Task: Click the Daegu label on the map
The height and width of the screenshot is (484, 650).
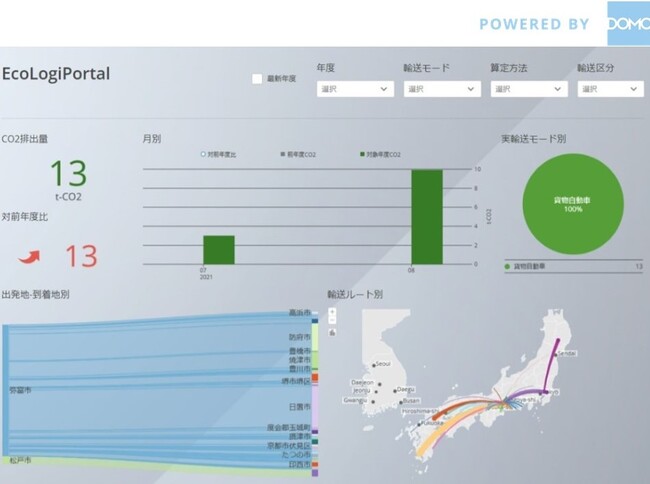Action: point(405,390)
